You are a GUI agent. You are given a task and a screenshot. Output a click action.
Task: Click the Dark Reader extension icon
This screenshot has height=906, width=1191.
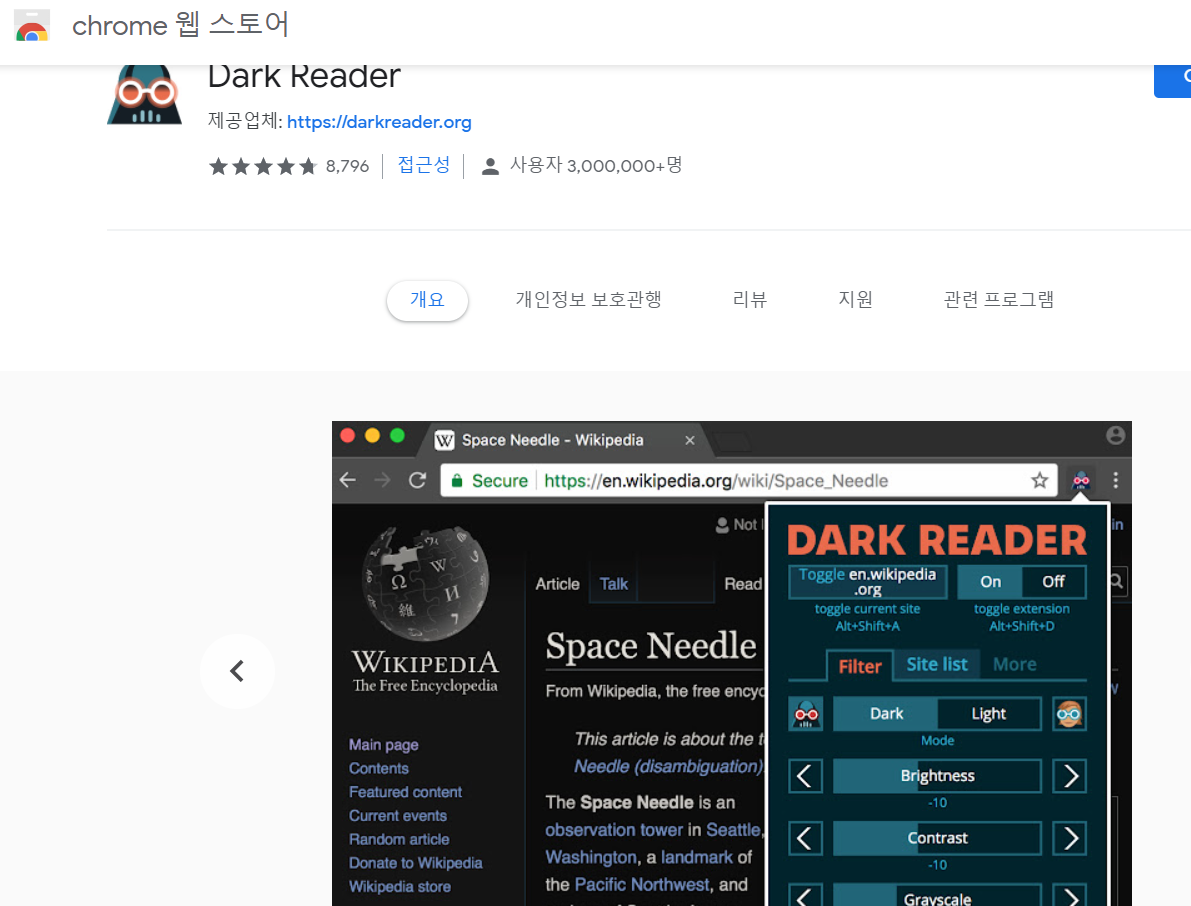pyautogui.click(x=144, y=94)
